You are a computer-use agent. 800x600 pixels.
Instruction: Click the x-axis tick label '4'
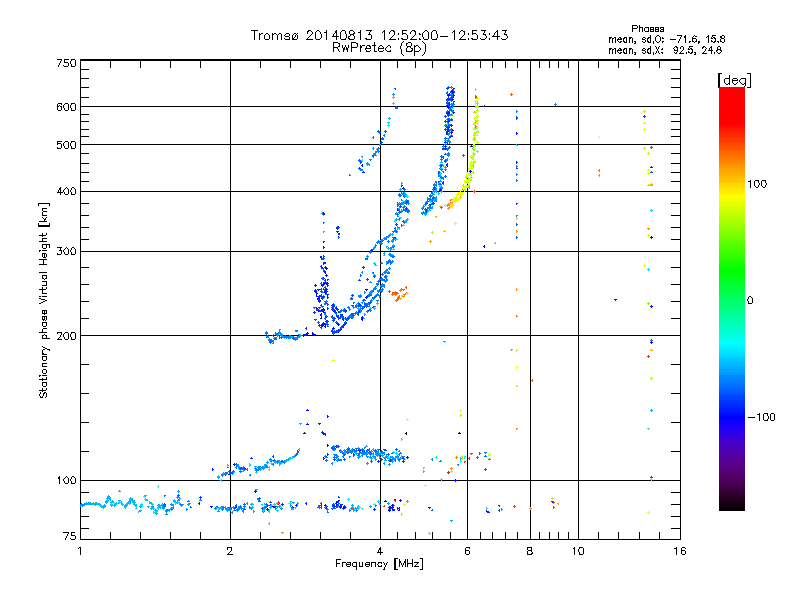pyautogui.click(x=380, y=551)
